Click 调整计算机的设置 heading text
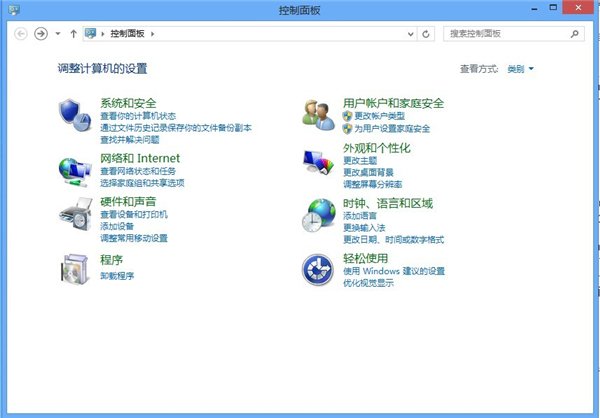Viewport: 600px width, 418px height. [103, 69]
